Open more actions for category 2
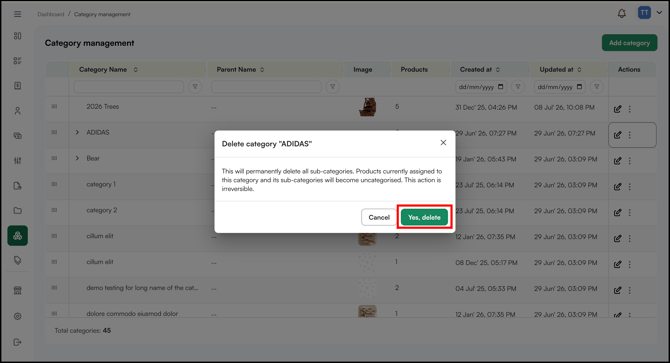Screen dimensions: 670x363 [629, 212]
